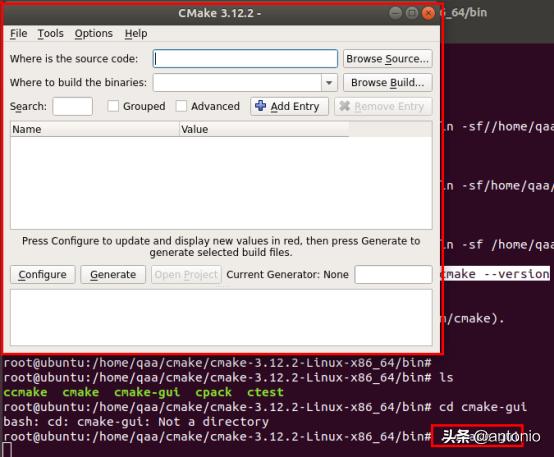Click the progress bar beside Current Generator
This screenshot has width=554, height=457.
pyautogui.click(x=393, y=275)
